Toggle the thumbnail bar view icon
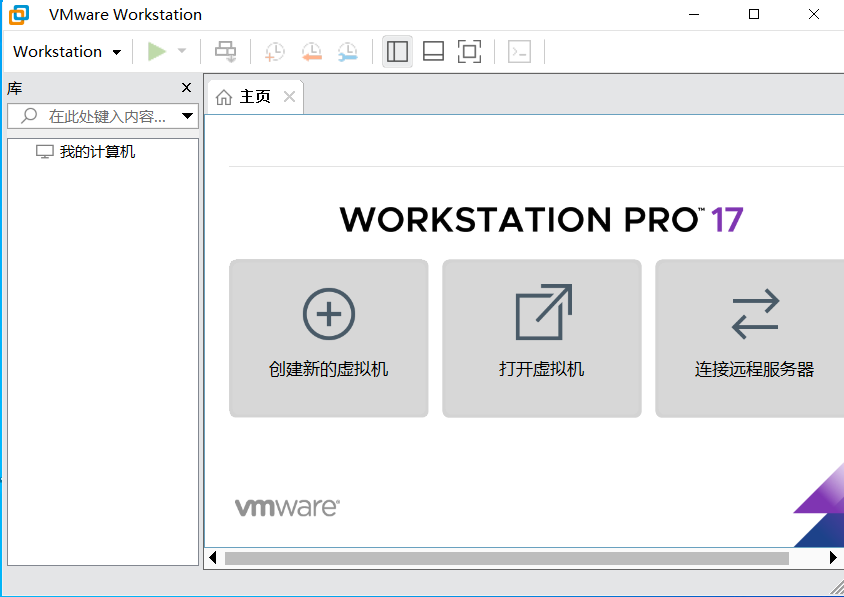 pyautogui.click(x=433, y=52)
